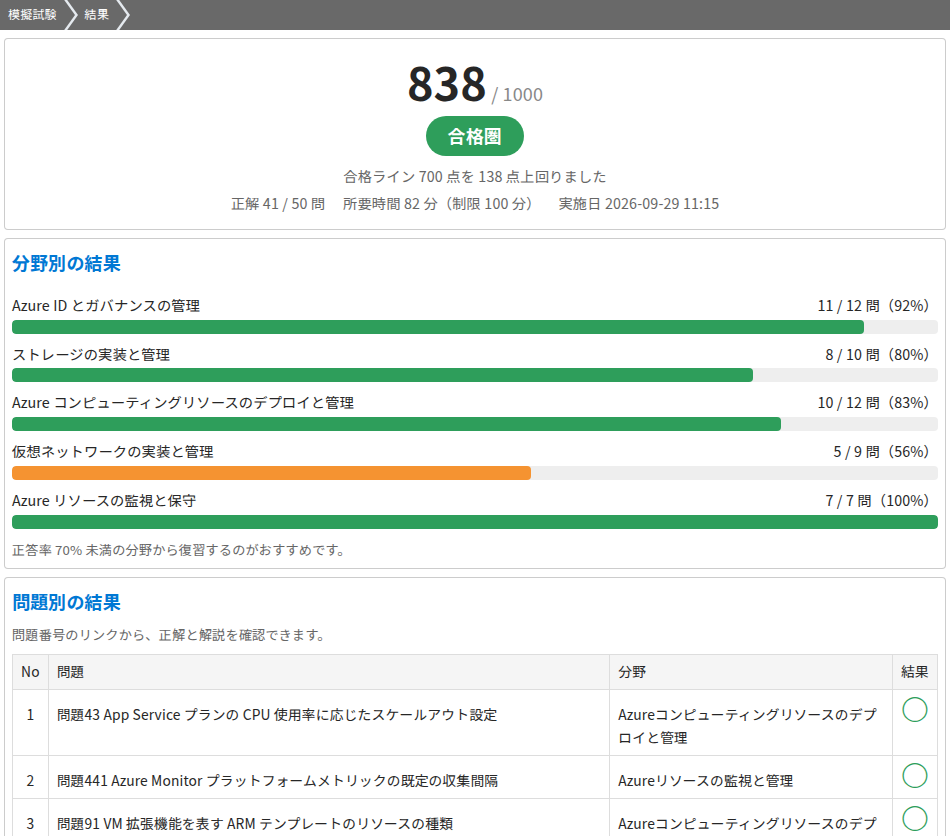The image size is (950, 836).
Task: Click the correct circle icon for row 1
Action: click(915, 709)
